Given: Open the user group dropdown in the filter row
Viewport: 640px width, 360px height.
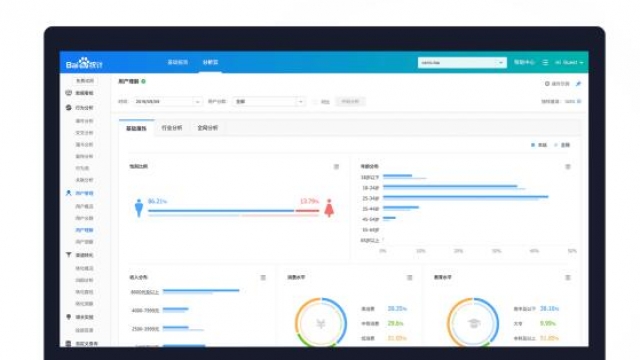Looking at the screenshot, I should tap(269, 102).
